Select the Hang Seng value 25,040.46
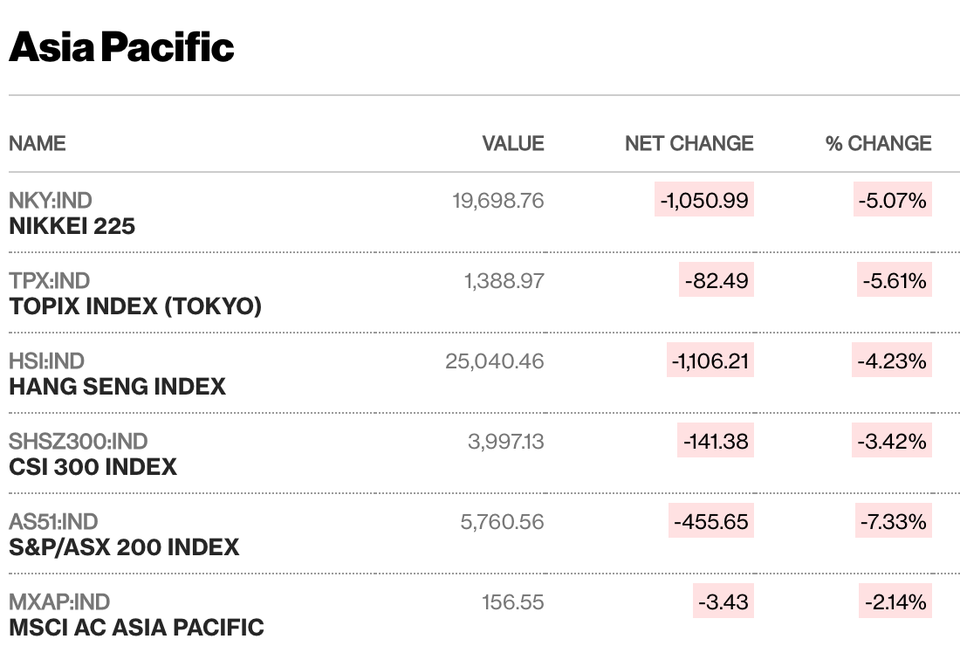 (x=495, y=361)
